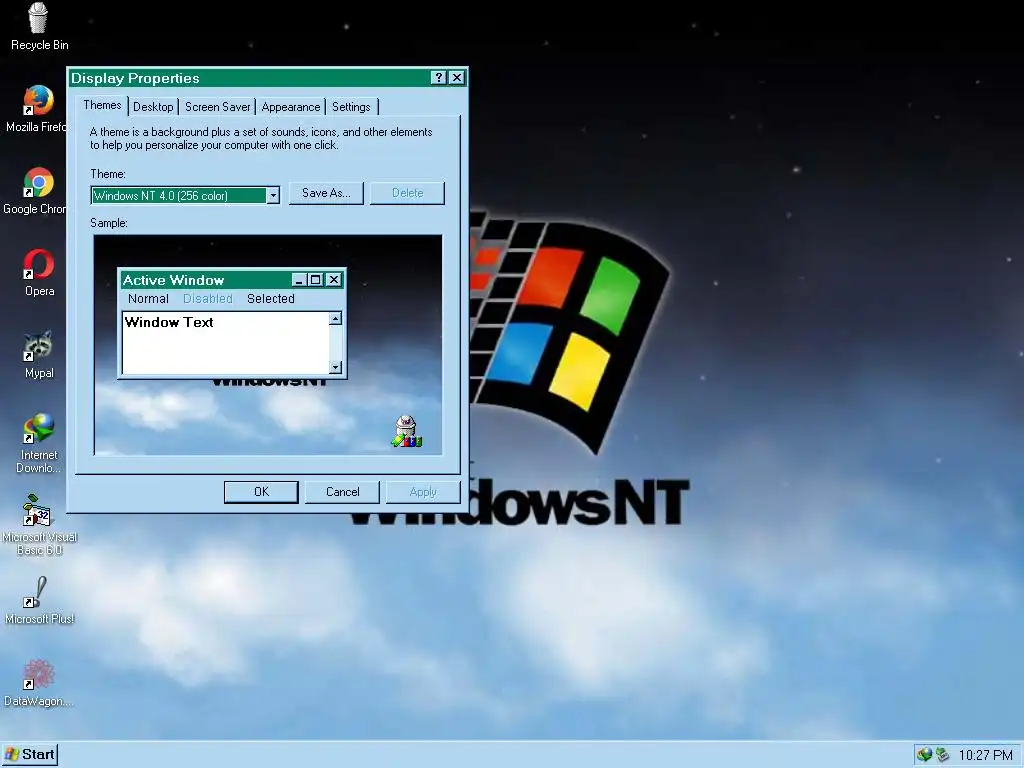This screenshot has width=1024, height=768.
Task: Click the network globe tray icon
Action: [924, 755]
